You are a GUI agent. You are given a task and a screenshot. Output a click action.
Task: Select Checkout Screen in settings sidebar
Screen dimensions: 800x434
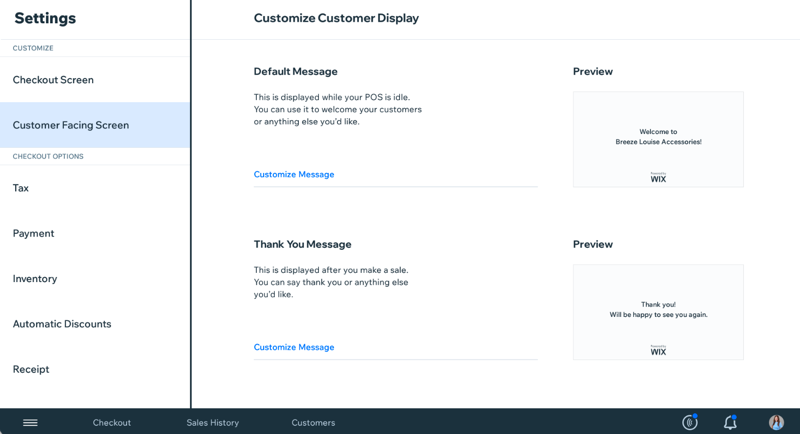pos(95,80)
